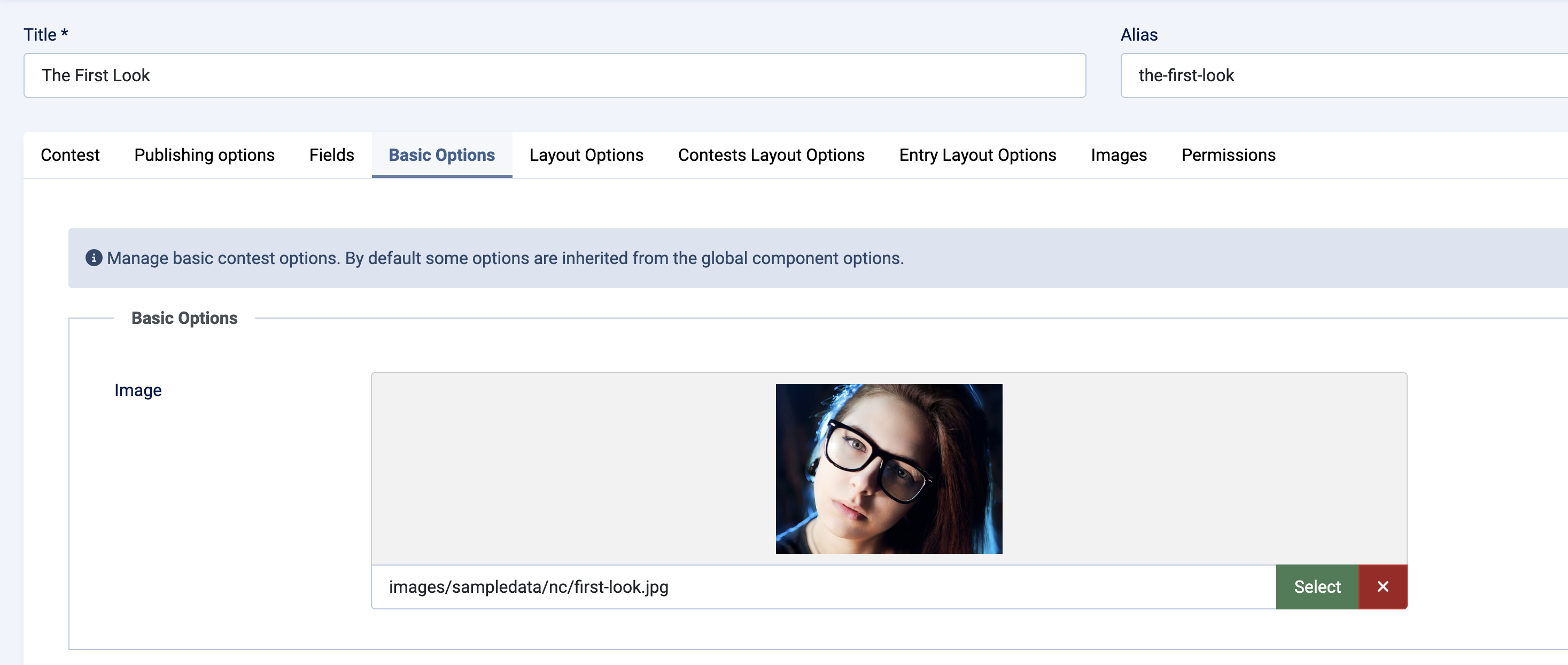1568x665 pixels.
Task: Click the Image field label
Action: coord(138,390)
